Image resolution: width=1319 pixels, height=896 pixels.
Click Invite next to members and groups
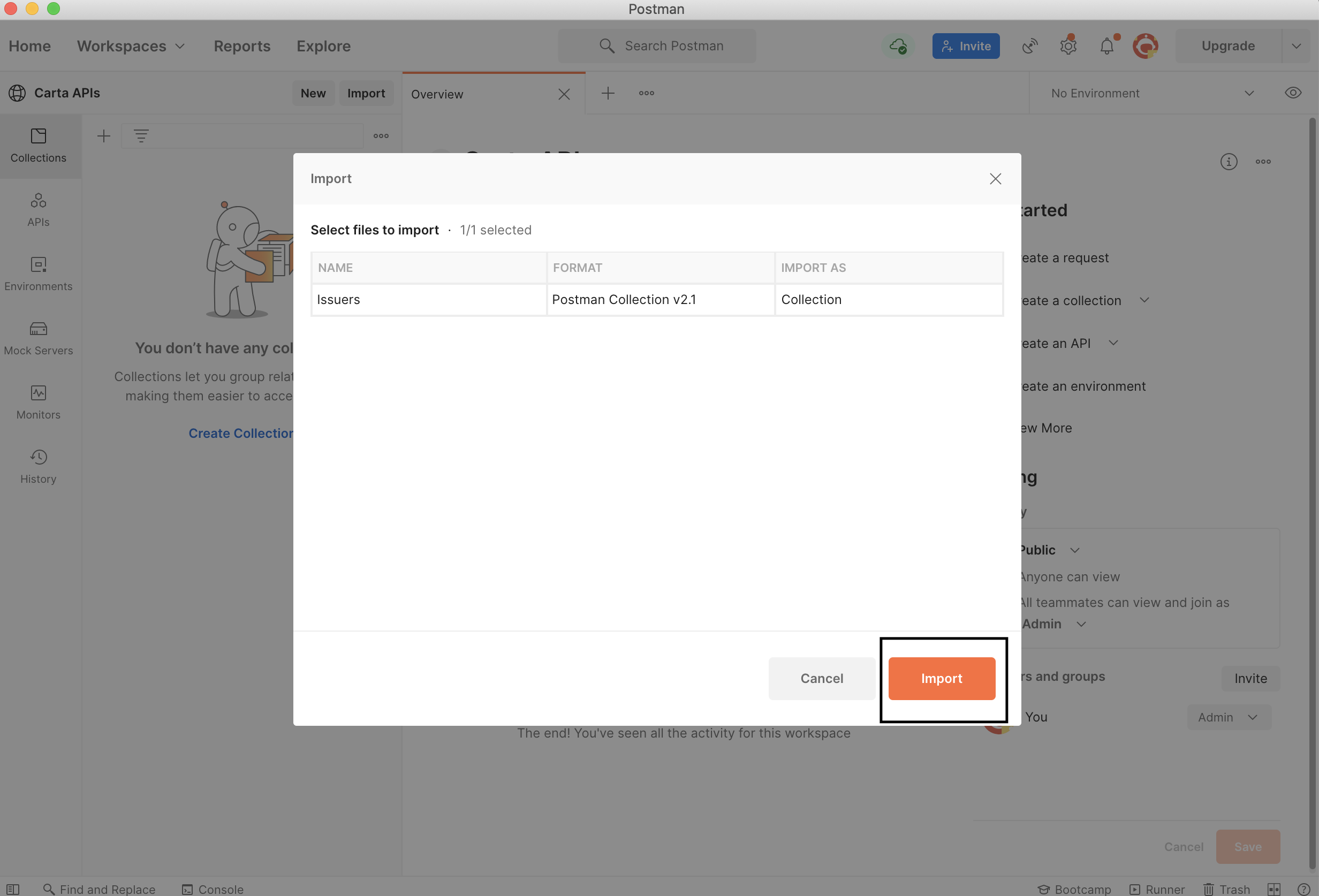click(1250, 678)
